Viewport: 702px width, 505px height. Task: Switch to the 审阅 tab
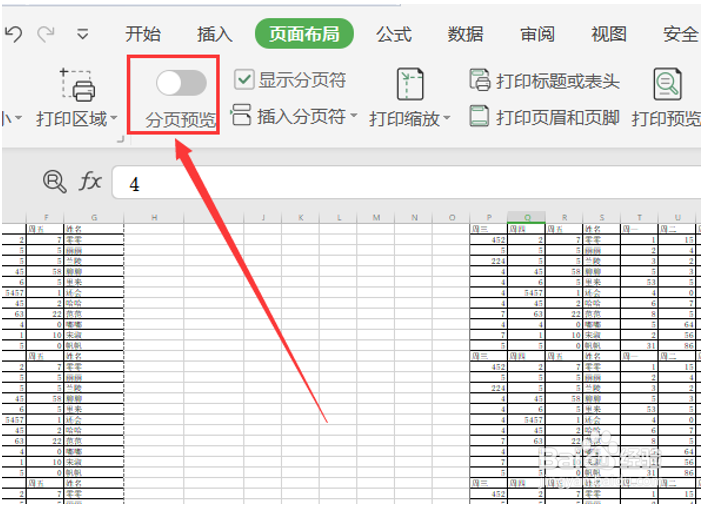coord(537,34)
